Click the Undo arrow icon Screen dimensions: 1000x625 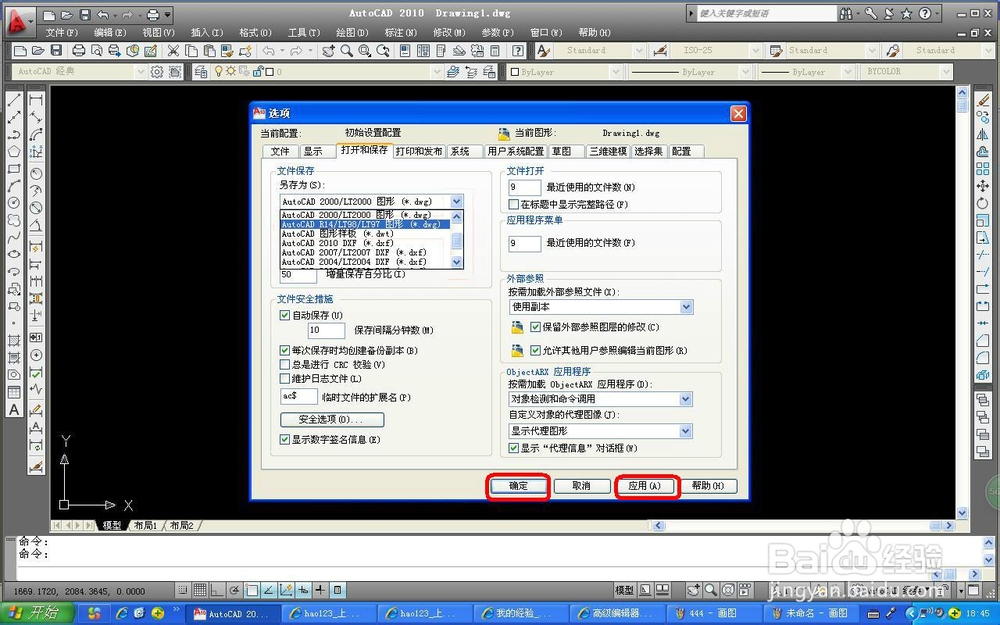(x=268, y=50)
